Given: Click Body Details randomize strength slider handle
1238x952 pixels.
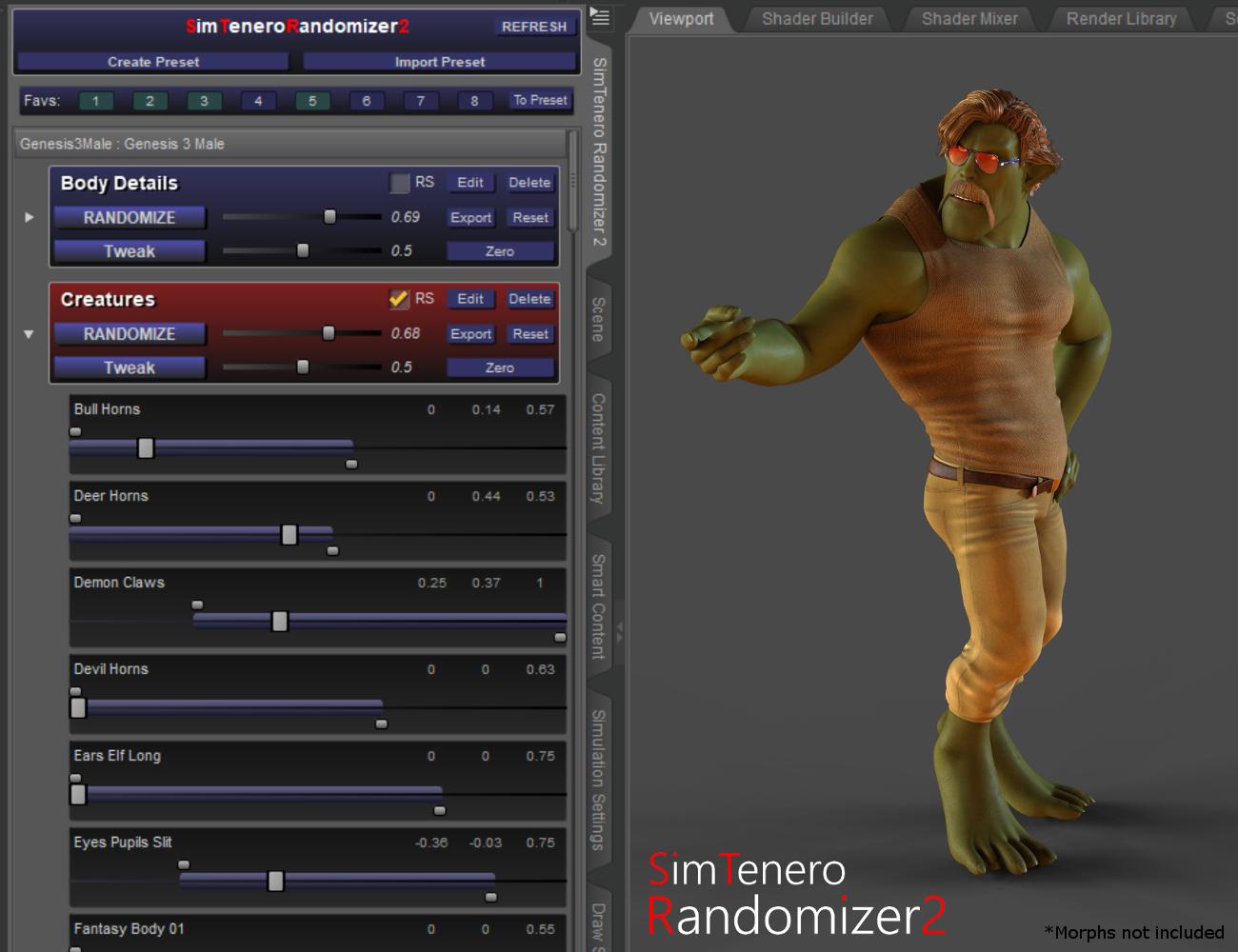Looking at the screenshot, I should pos(329,217).
